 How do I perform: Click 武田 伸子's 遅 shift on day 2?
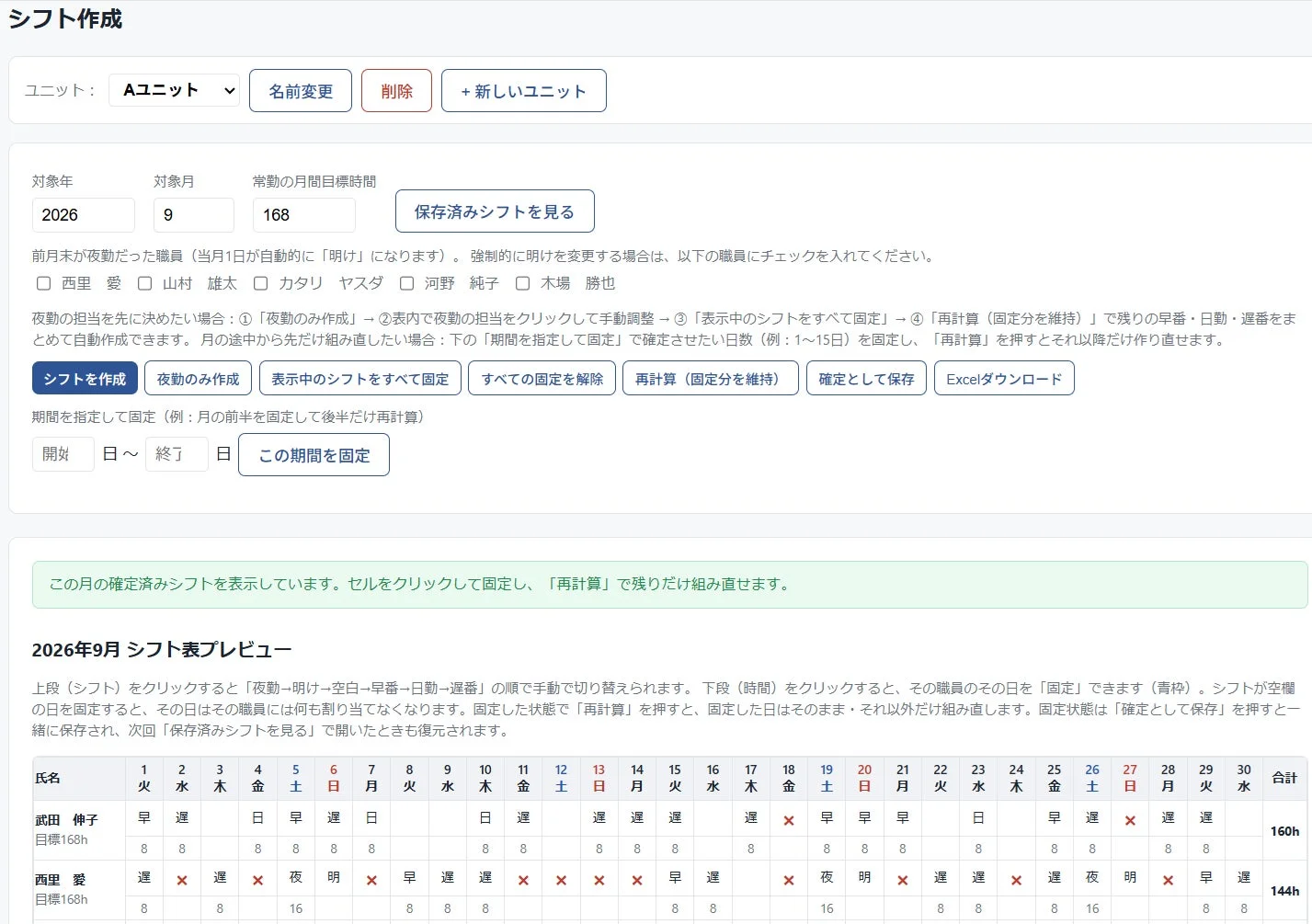[x=182, y=817]
